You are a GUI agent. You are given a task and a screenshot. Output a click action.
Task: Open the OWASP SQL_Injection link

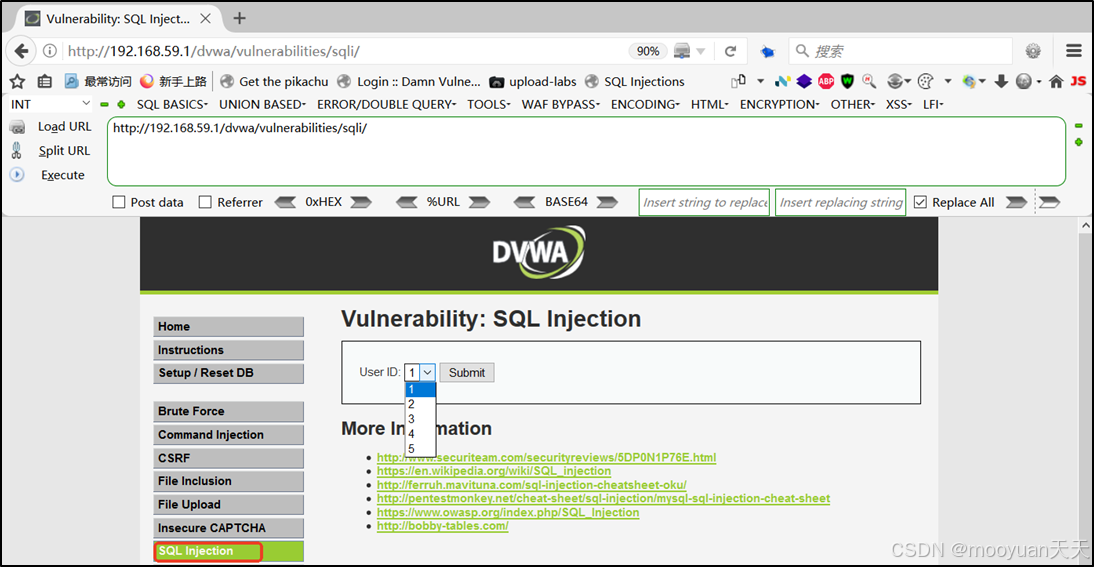click(508, 513)
